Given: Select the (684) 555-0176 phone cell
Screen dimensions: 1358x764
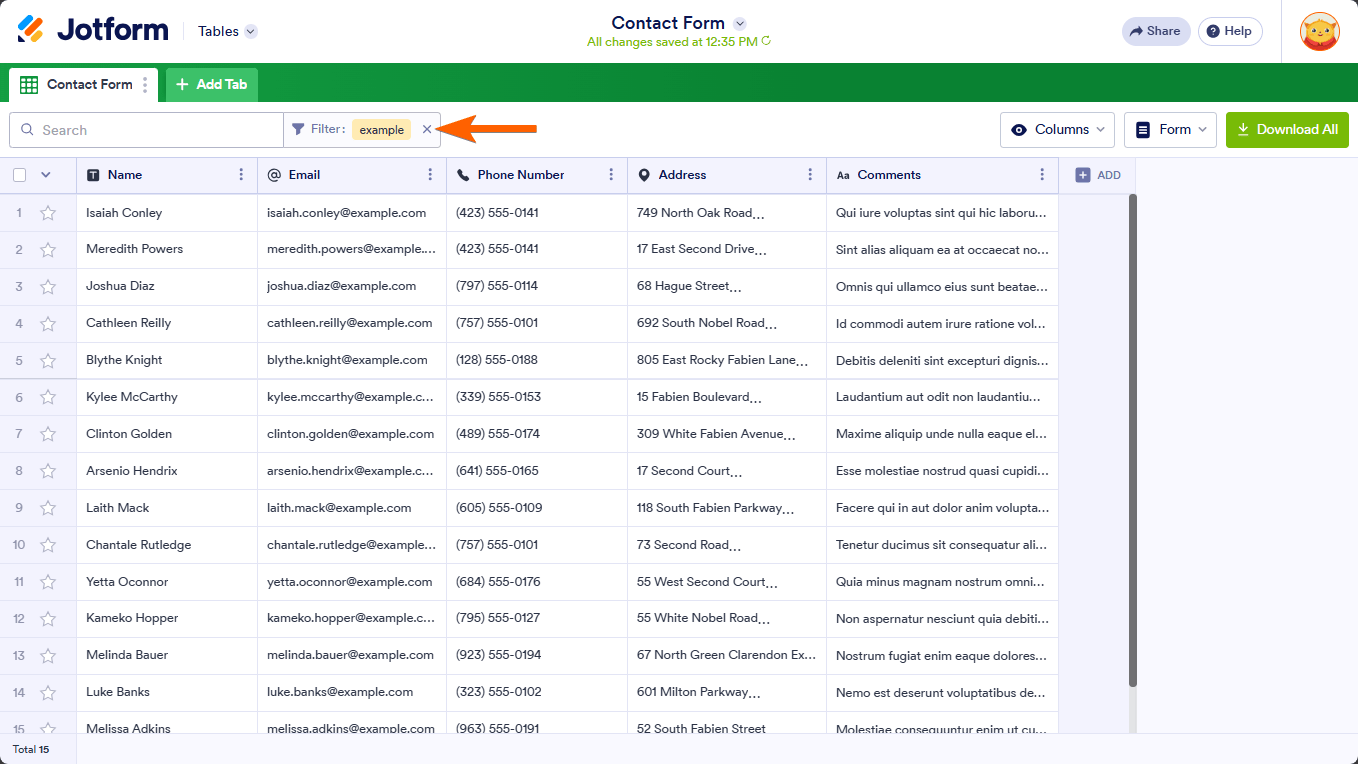Looking at the screenshot, I should pyautogui.click(x=537, y=583).
